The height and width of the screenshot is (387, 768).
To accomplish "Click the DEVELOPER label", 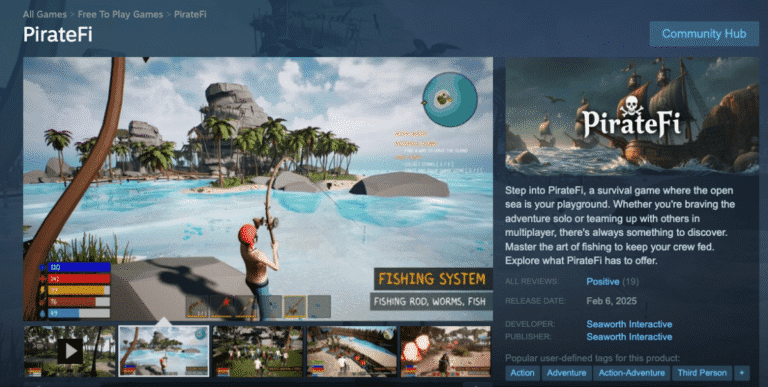I will [530, 324].
